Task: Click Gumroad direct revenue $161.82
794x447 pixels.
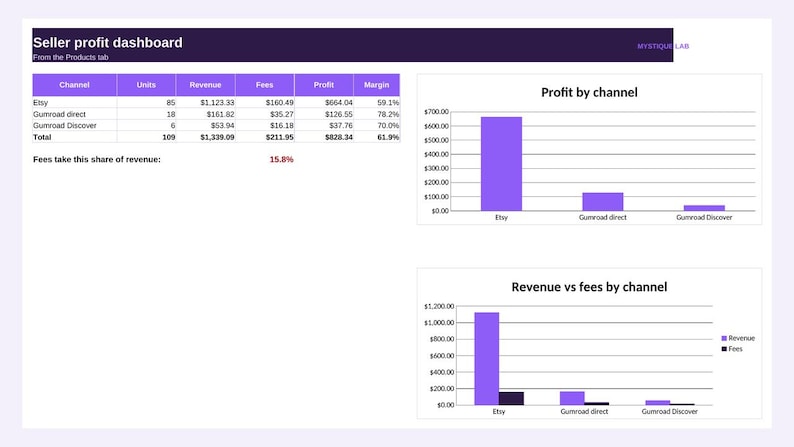Action: click(206, 114)
